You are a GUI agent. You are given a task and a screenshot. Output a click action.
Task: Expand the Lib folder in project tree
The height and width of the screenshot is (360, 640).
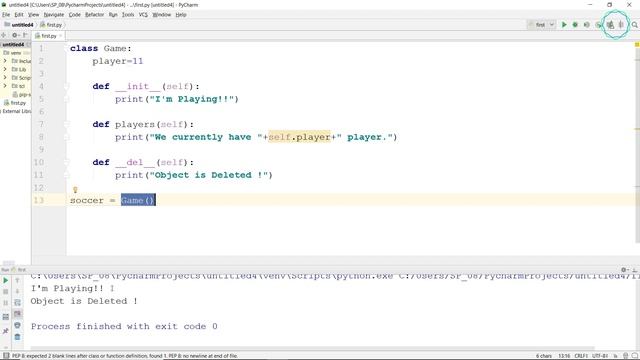(x=5, y=69)
